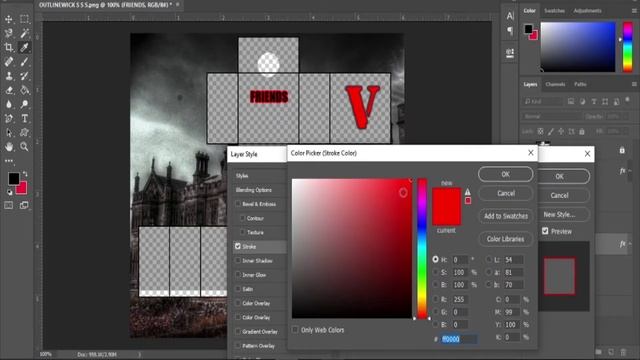Select the Eyedropper tool in toolbar
Screen dimensions: 640x360
click(24, 47)
